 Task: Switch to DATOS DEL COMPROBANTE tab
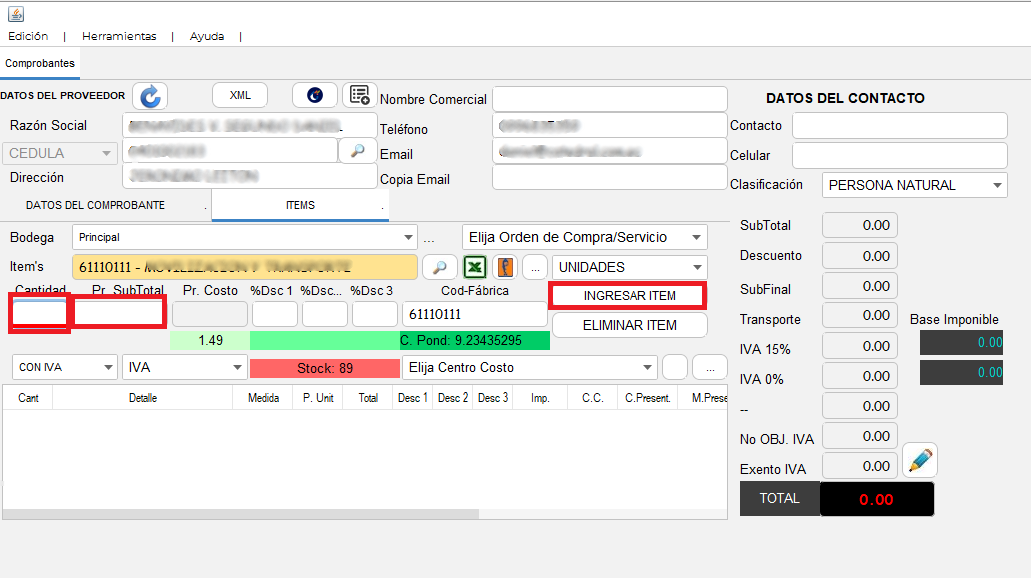click(95, 205)
